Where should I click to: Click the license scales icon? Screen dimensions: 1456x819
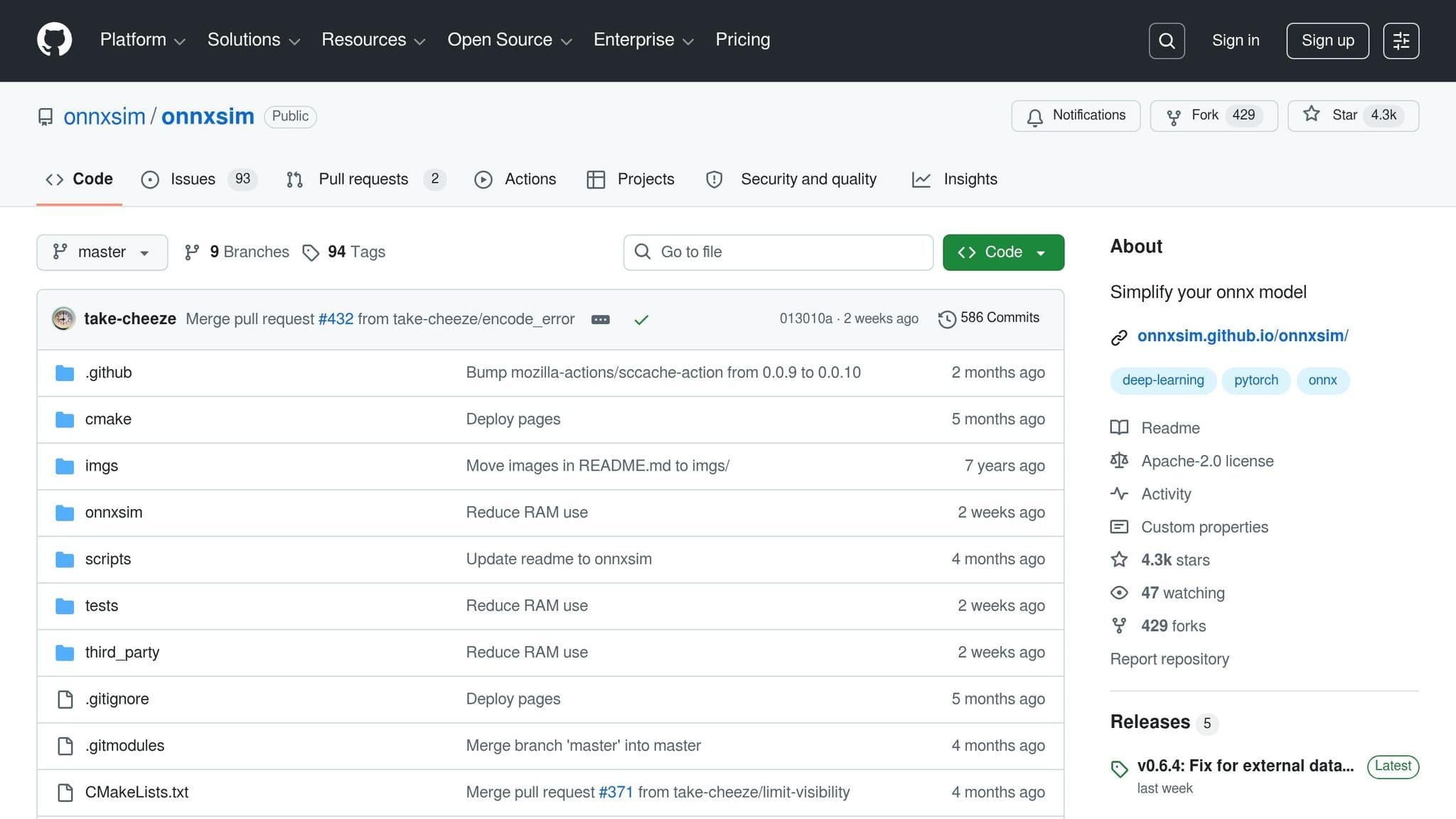(x=1119, y=461)
